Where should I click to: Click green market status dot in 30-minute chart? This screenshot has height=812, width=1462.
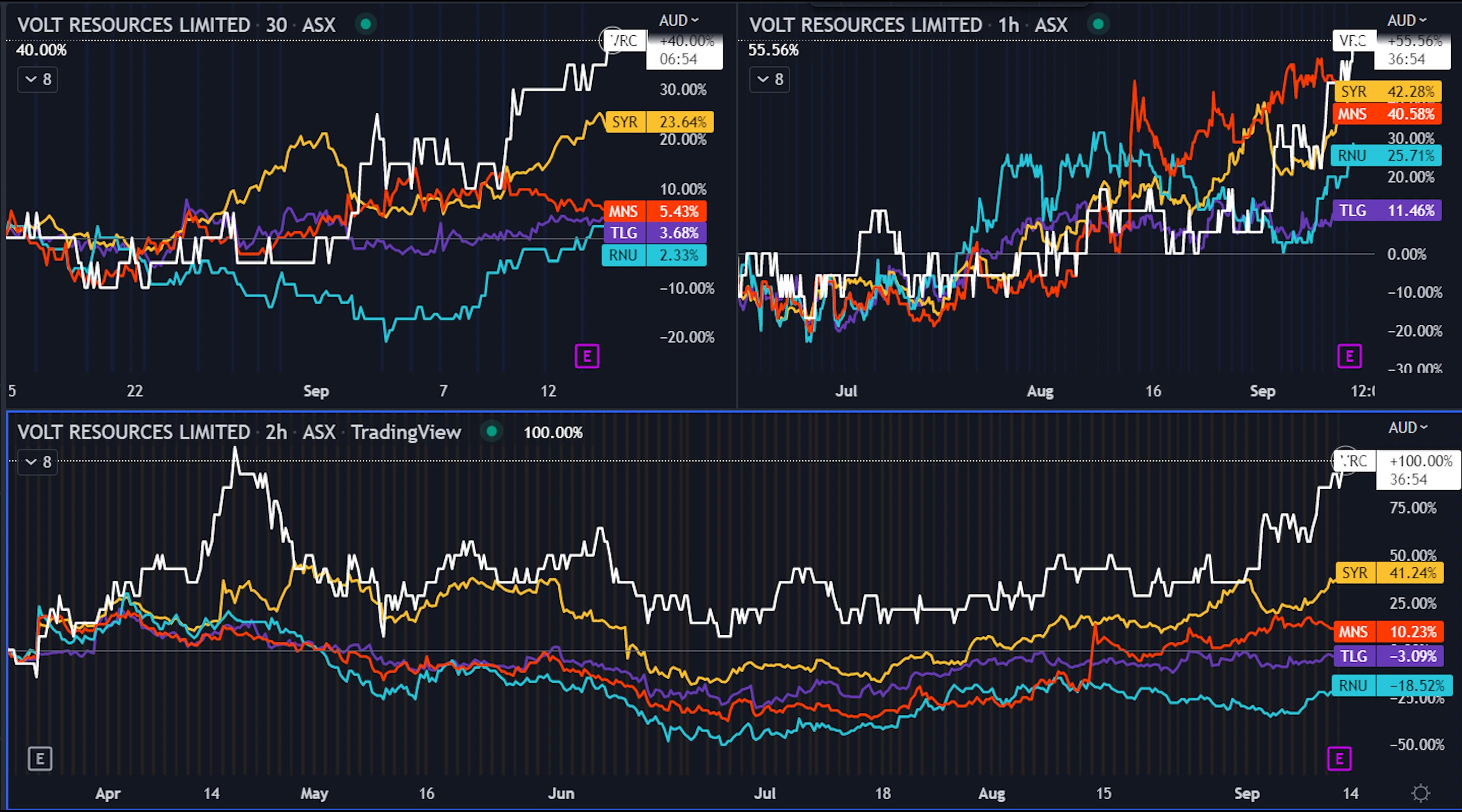(x=366, y=25)
